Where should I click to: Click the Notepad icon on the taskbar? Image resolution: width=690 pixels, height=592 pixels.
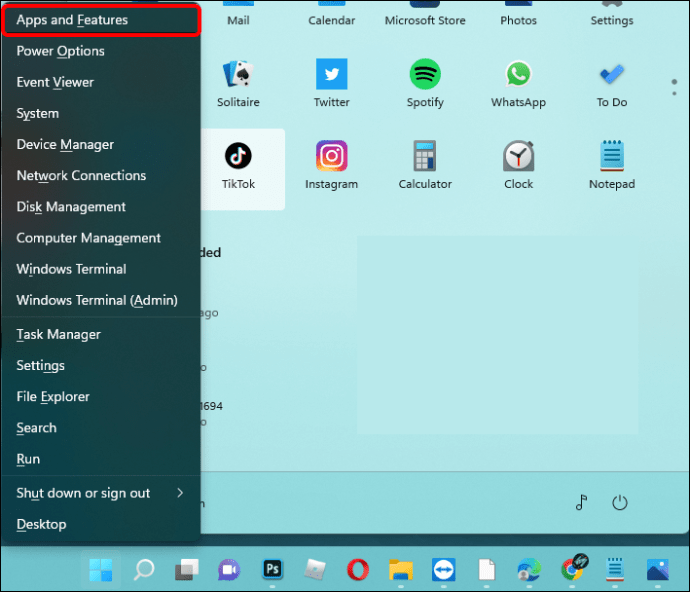(615, 570)
